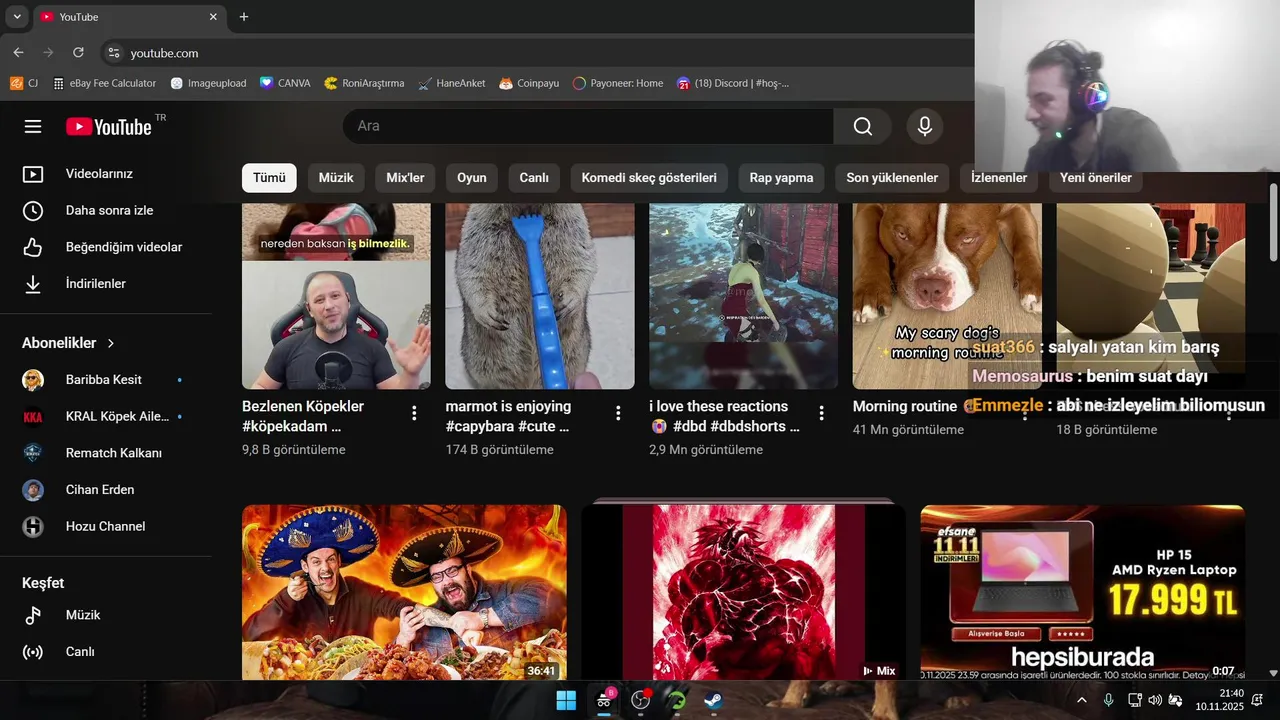This screenshot has height=720, width=1280.
Task: Open eBay Fee Calculator bookmark
Action: pyautogui.click(x=104, y=83)
